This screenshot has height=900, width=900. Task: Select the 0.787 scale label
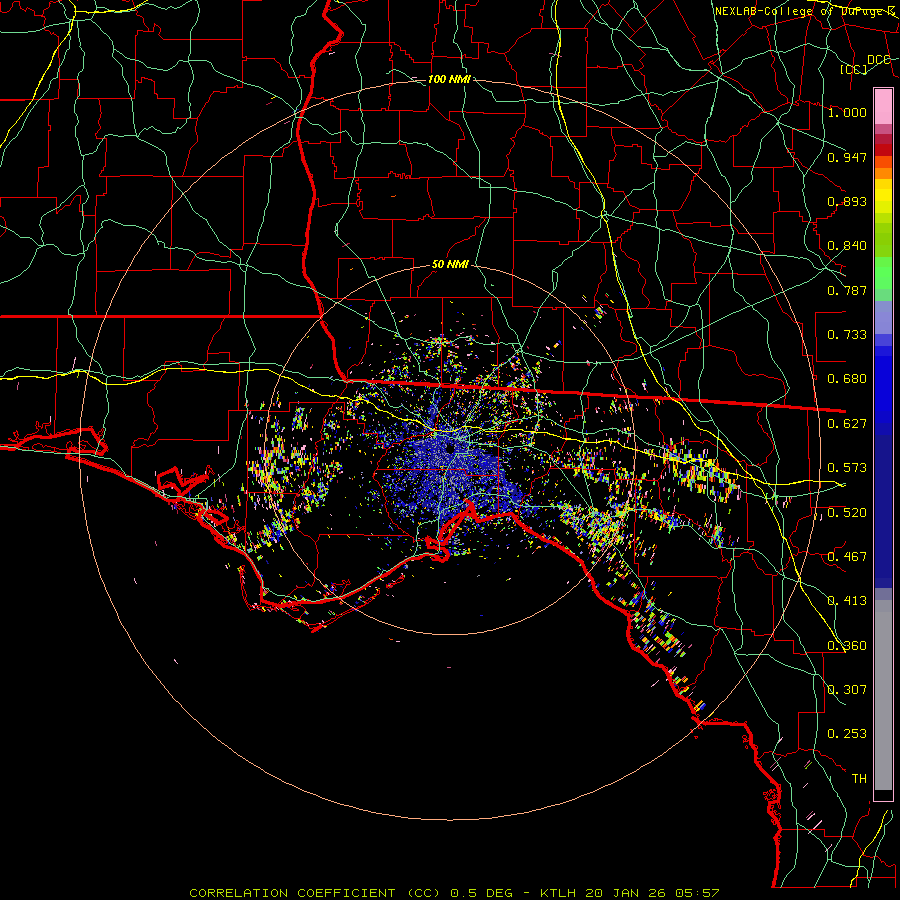tap(847, 290)
